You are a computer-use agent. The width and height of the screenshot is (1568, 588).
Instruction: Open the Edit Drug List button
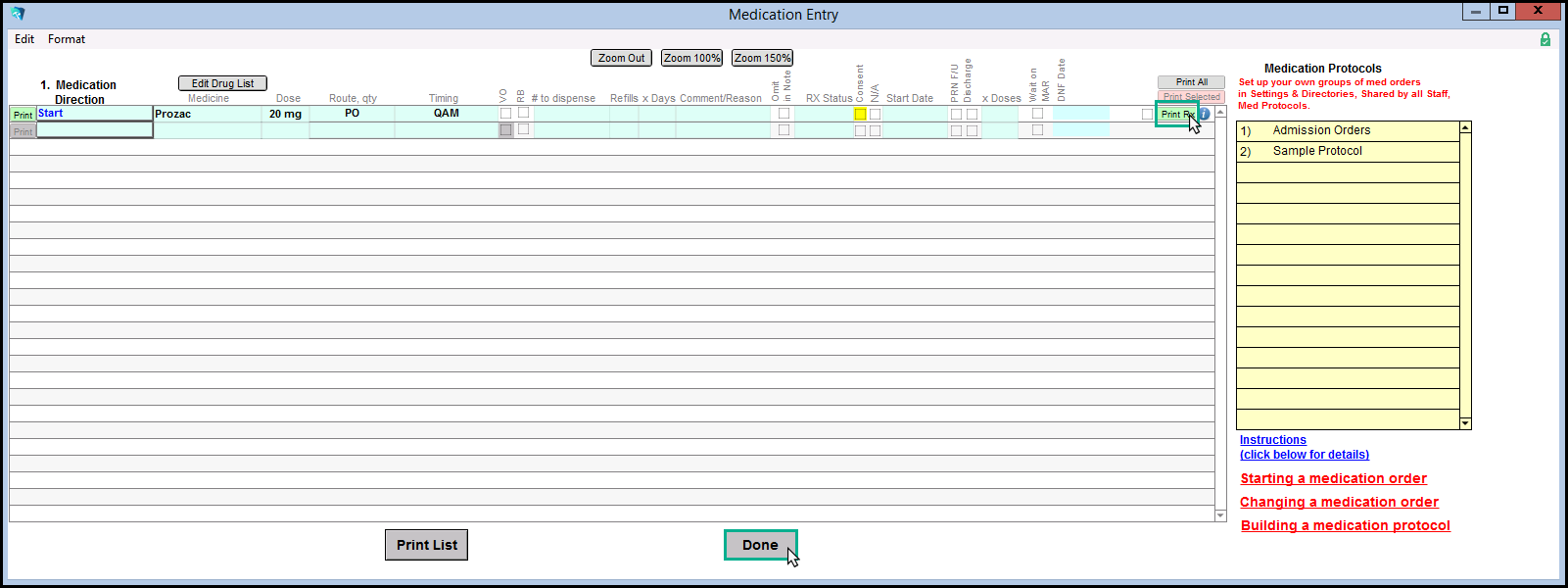(x=222, y=83)
